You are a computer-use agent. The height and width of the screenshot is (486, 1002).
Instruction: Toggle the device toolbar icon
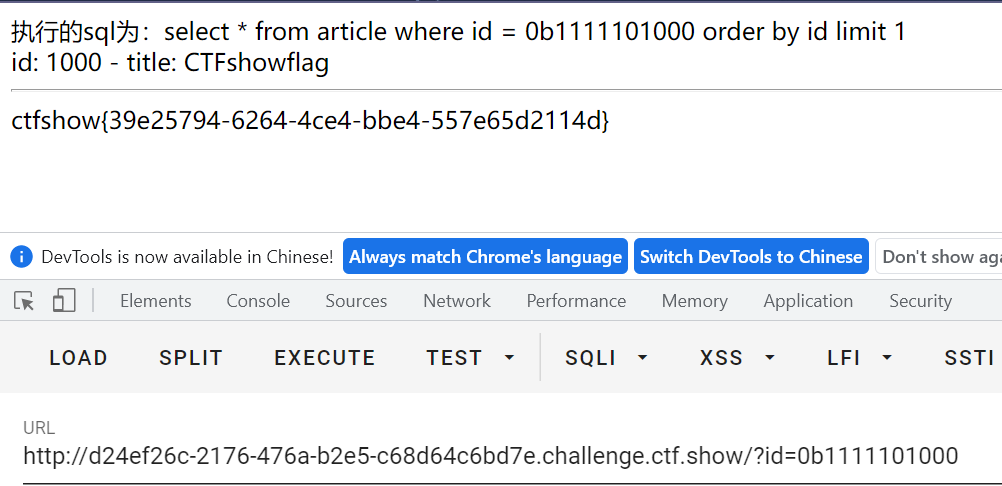(x=64, y=300)
